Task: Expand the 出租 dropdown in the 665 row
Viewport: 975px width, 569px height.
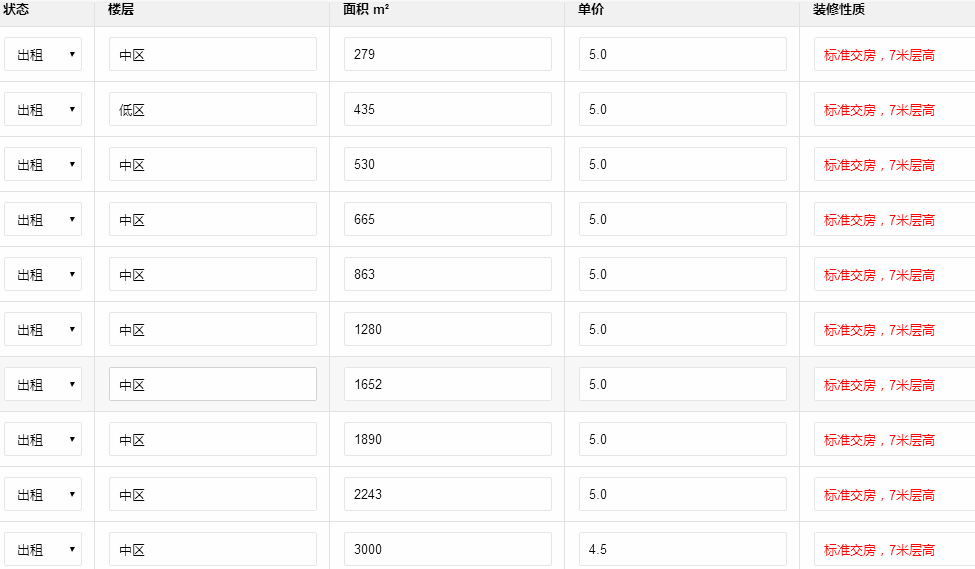Action: click(x=43, y=220)
